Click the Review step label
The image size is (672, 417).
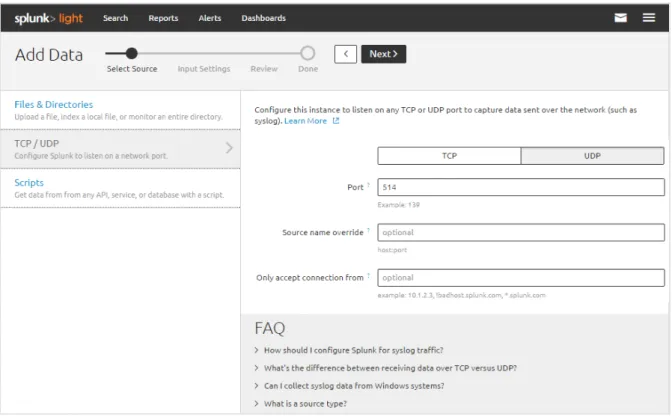click(x=264, y=69)
